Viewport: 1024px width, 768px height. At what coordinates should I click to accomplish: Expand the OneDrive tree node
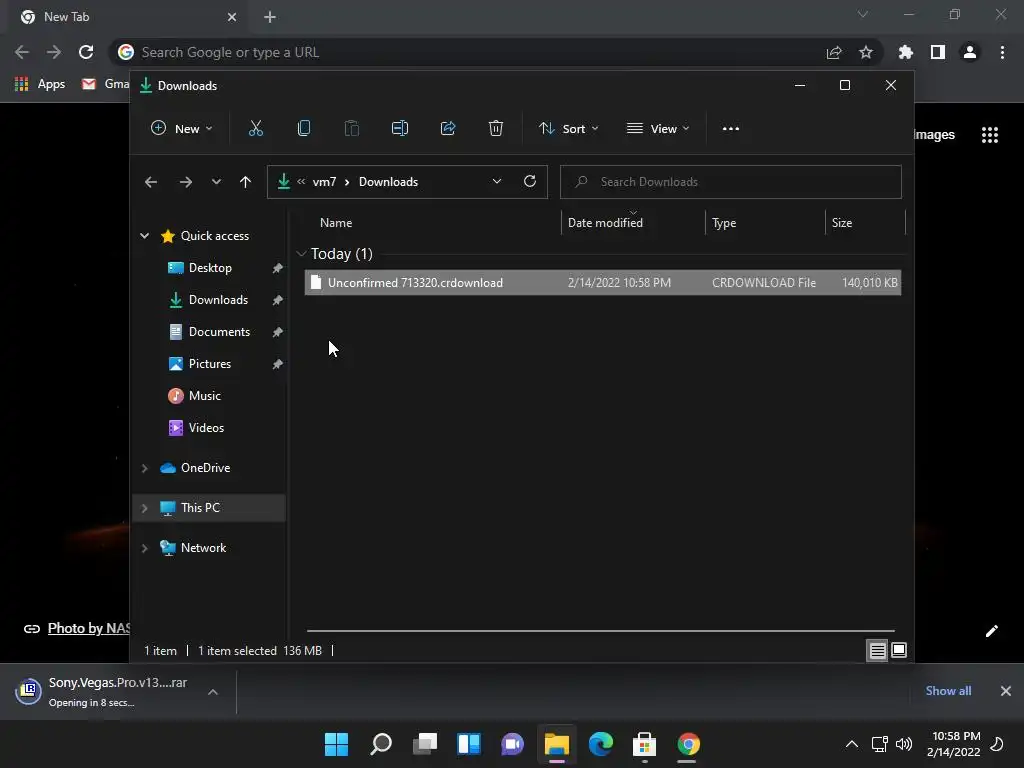[x=144, y=468]
